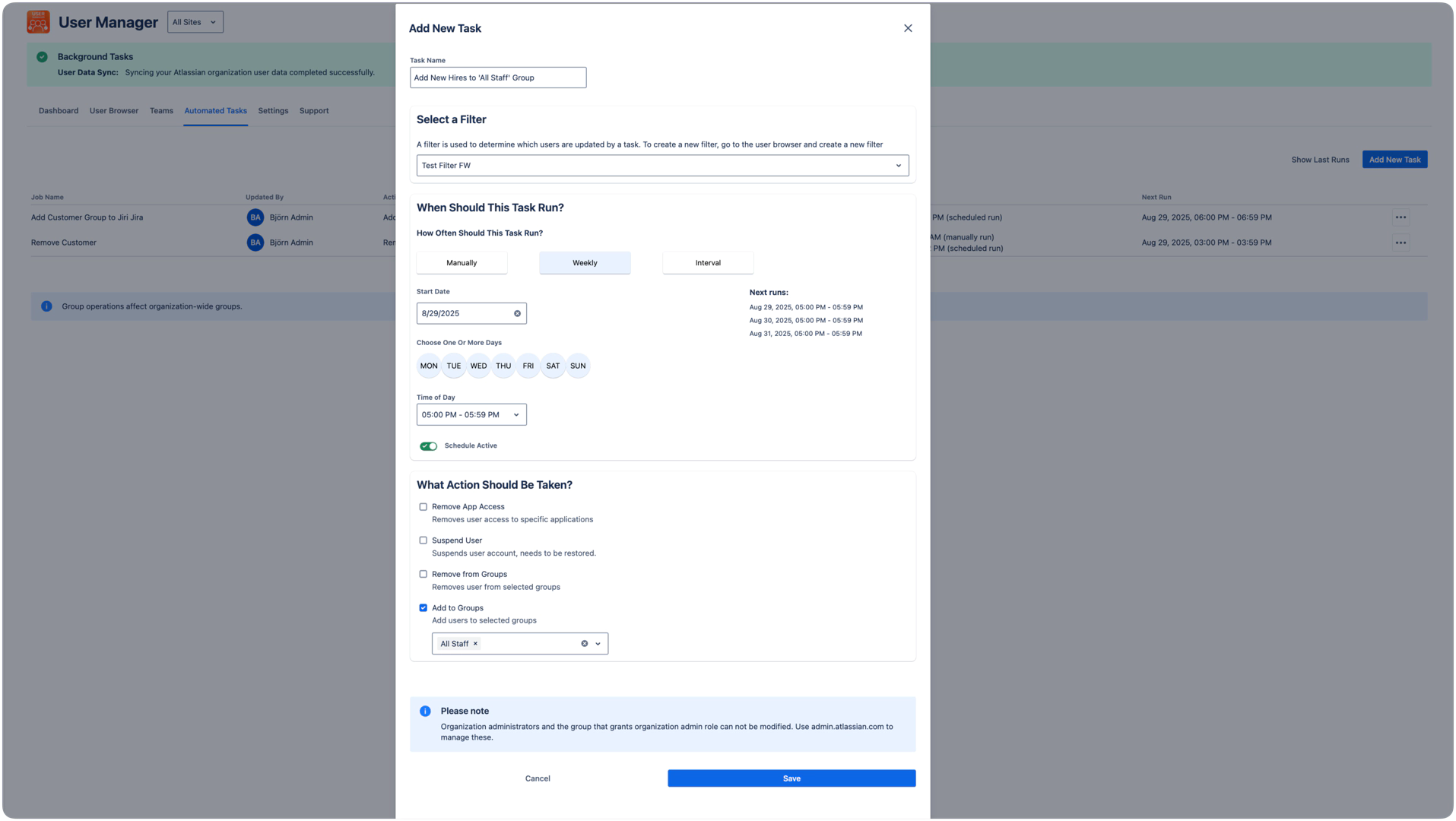Open the Settings tab
This screenshot has height=821, width=1456.
pyautogui.click(x=272, y=110)
